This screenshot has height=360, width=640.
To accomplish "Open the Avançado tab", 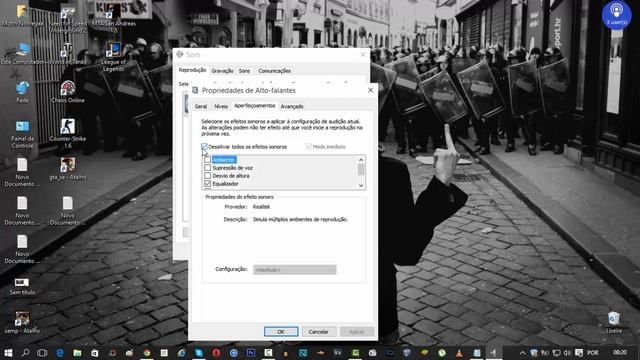I will pos(292,107).
